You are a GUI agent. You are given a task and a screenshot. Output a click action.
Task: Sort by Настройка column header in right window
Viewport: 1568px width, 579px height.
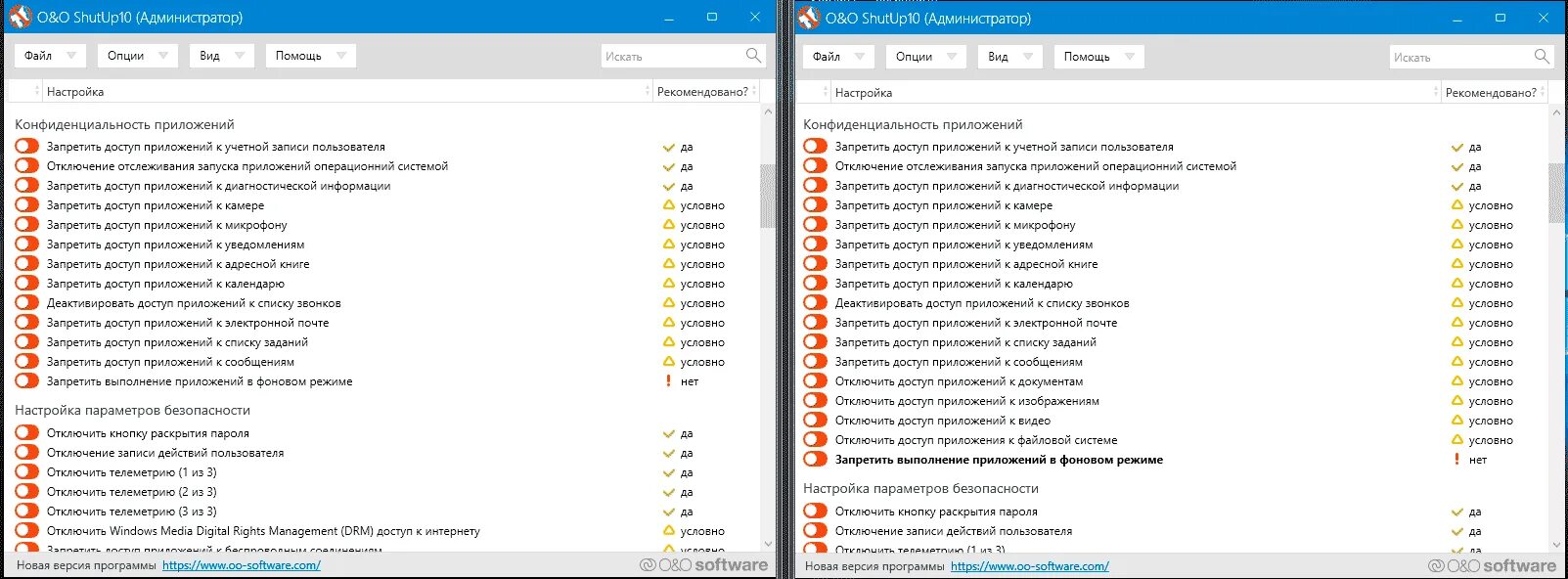coord(1134,92)
